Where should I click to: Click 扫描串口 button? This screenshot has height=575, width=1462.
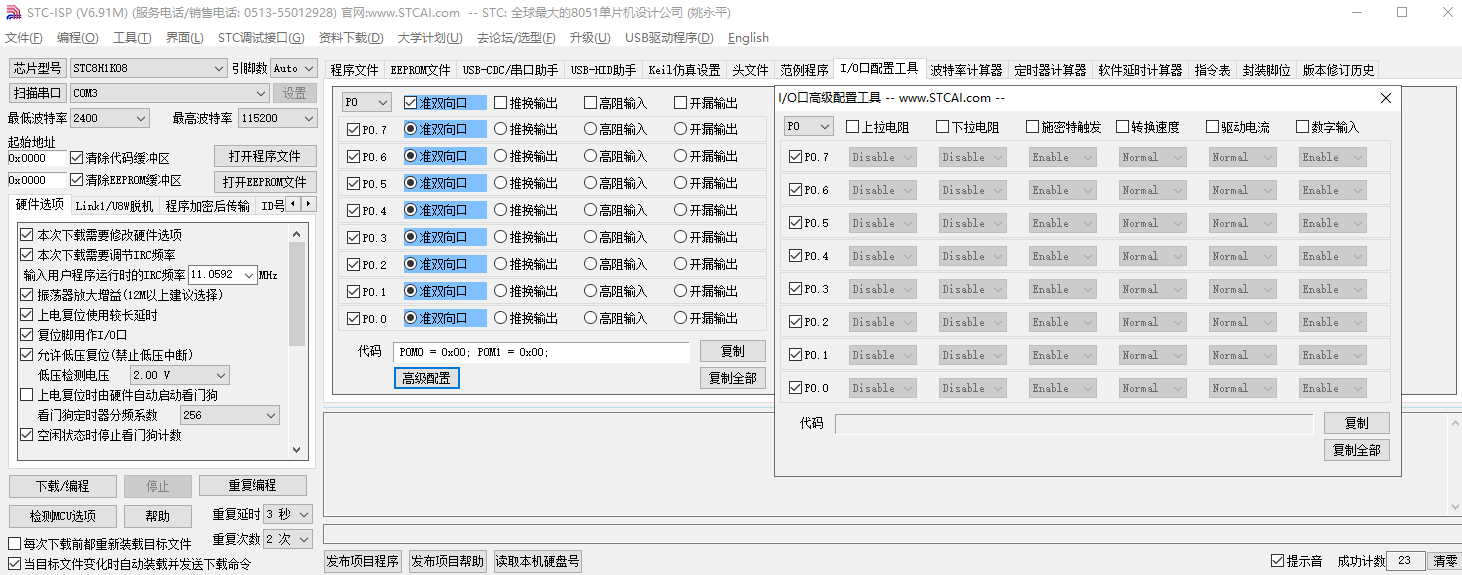pyautogui.click(x=38, y=93)
